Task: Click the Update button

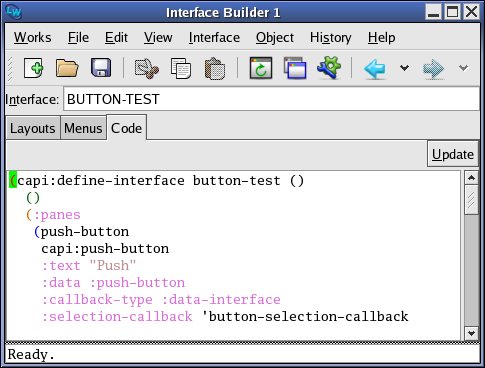Action: coord(453,154)
